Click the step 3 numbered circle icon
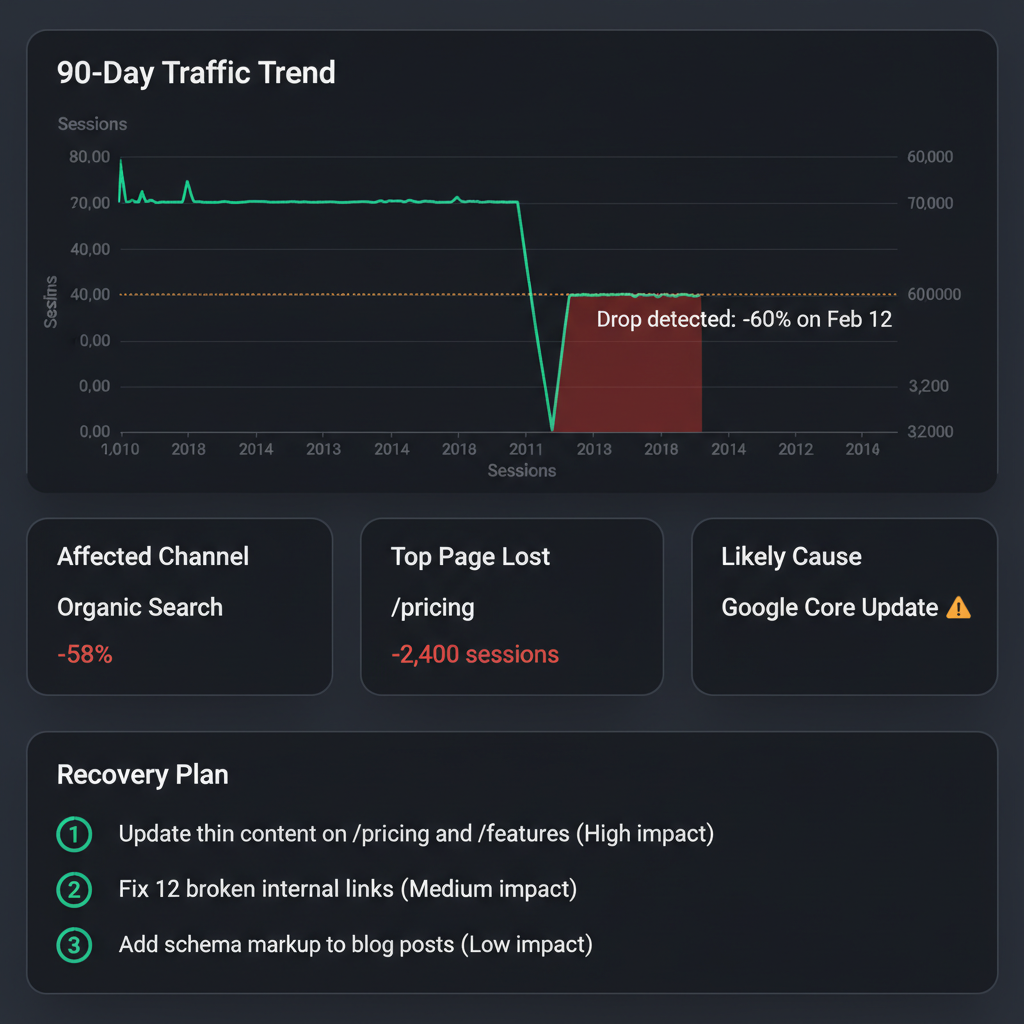This screenshot has height=1024, width=1024. (x=75, y=945)
